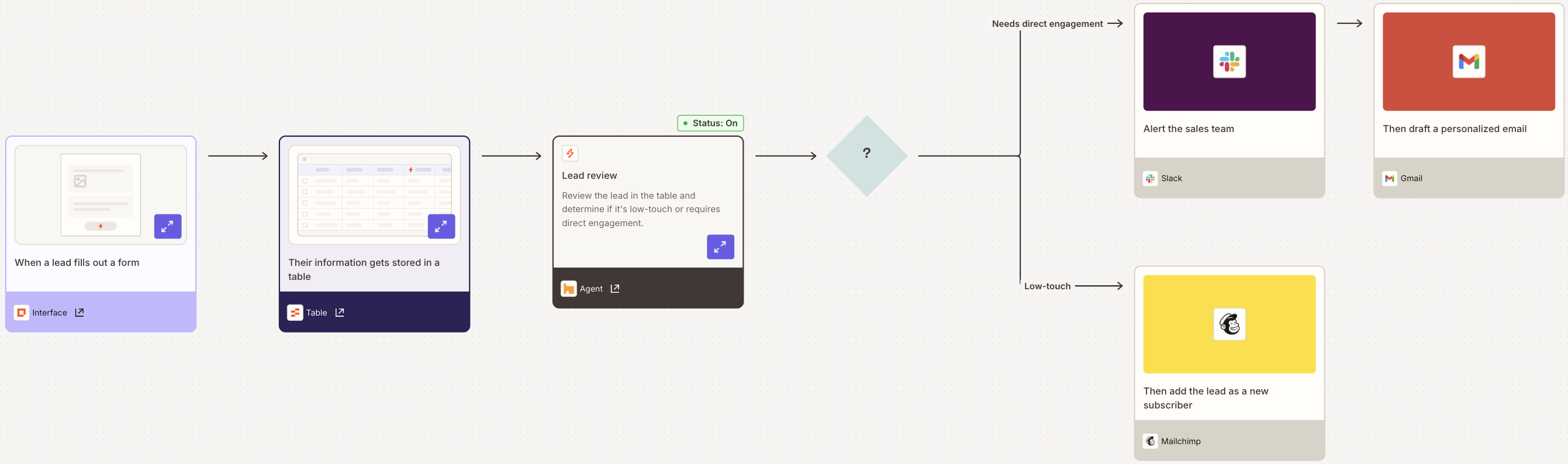1568x464 pixels.
Task: Select "When a lead fills out a form" text
Action: pyautogui.click(x=77, y=263)
